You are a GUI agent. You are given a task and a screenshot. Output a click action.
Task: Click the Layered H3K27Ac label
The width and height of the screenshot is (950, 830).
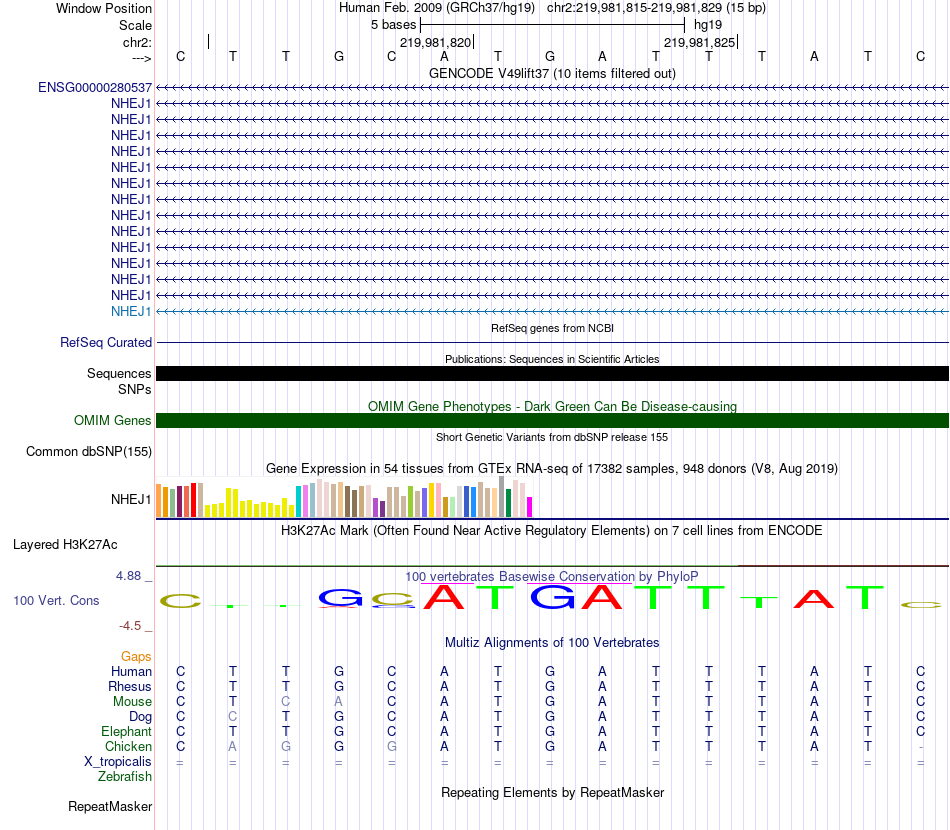[65, 545]
